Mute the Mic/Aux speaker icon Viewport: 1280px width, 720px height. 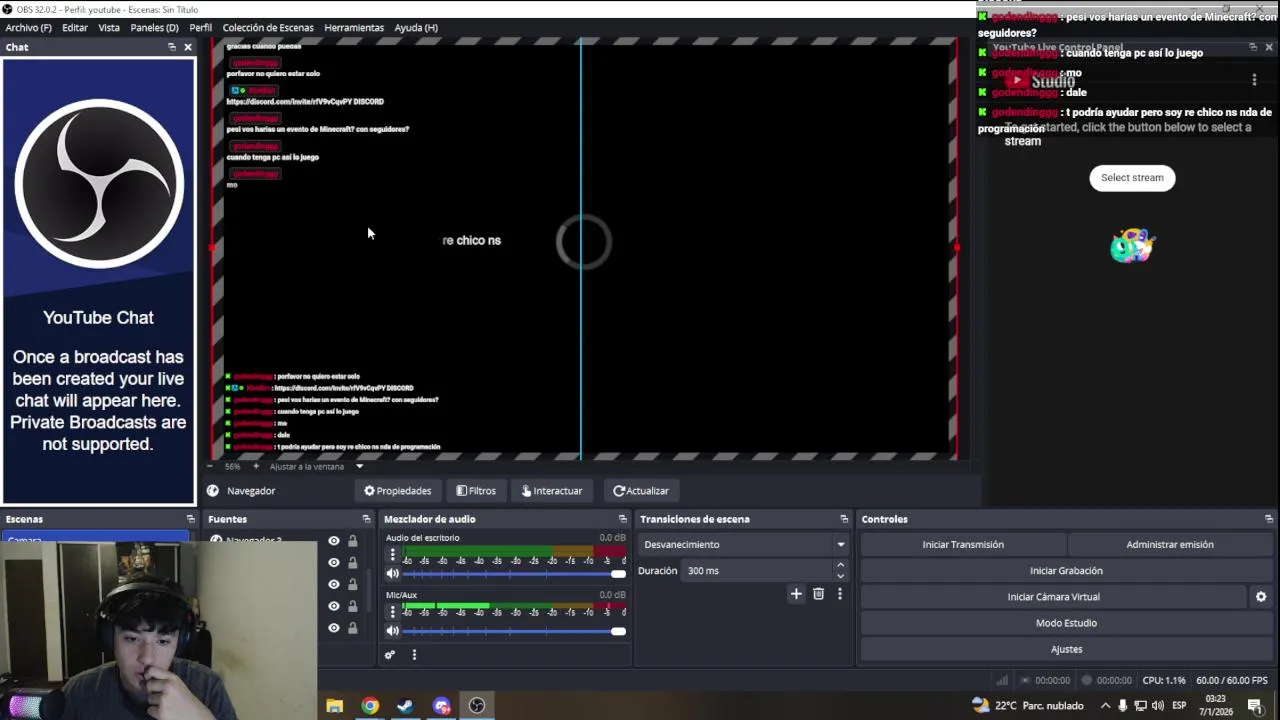click(x=393, y=631)
